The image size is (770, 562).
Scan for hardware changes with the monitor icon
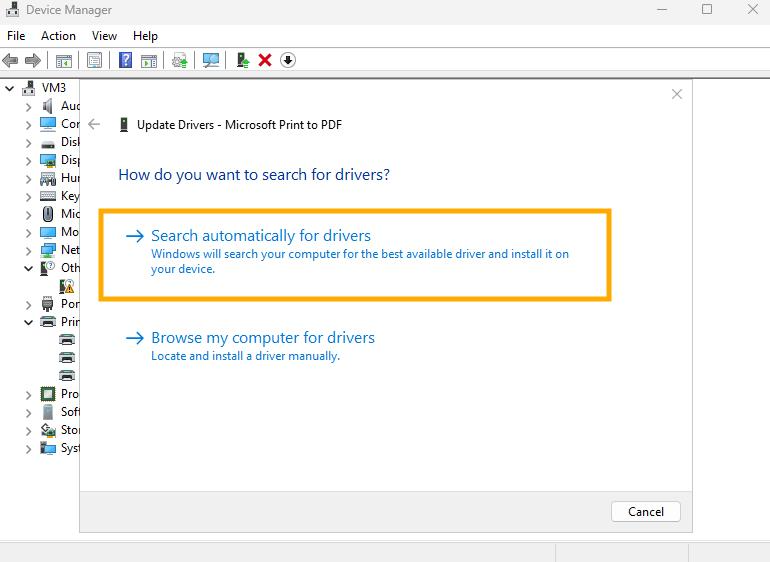click(x=211, y=60)
